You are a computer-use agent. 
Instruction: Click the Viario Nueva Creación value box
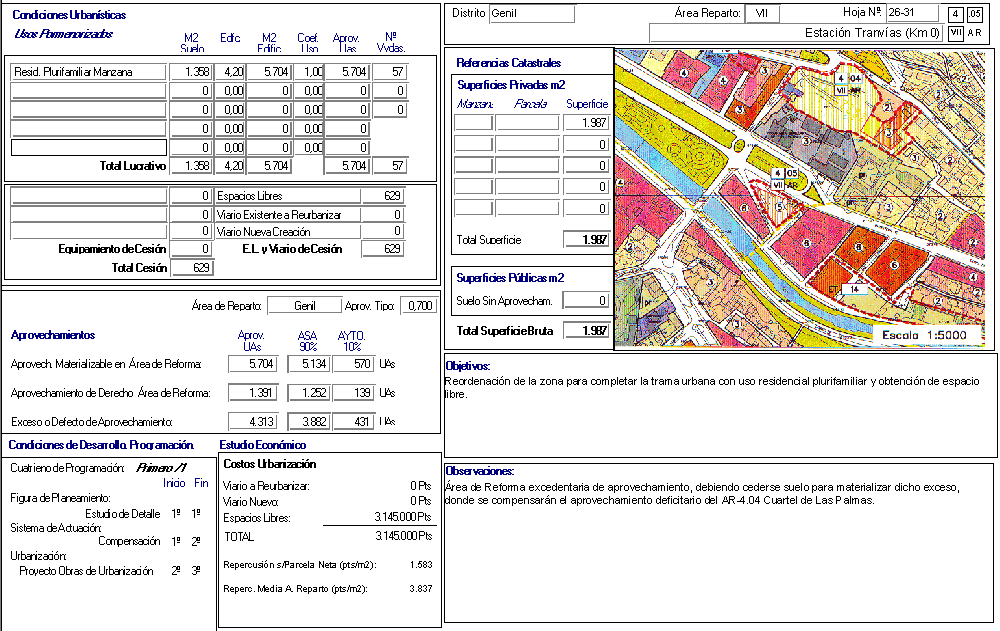[x=383, y=232]
